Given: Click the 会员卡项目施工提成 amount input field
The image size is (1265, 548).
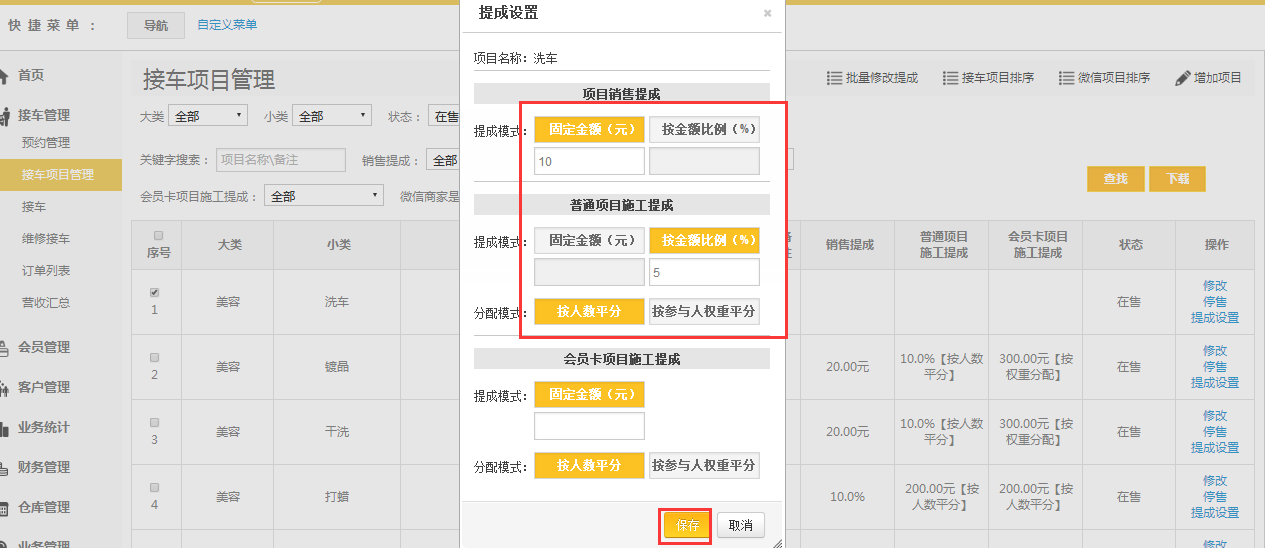Looking at the screenshot, I should coord(589,427).
